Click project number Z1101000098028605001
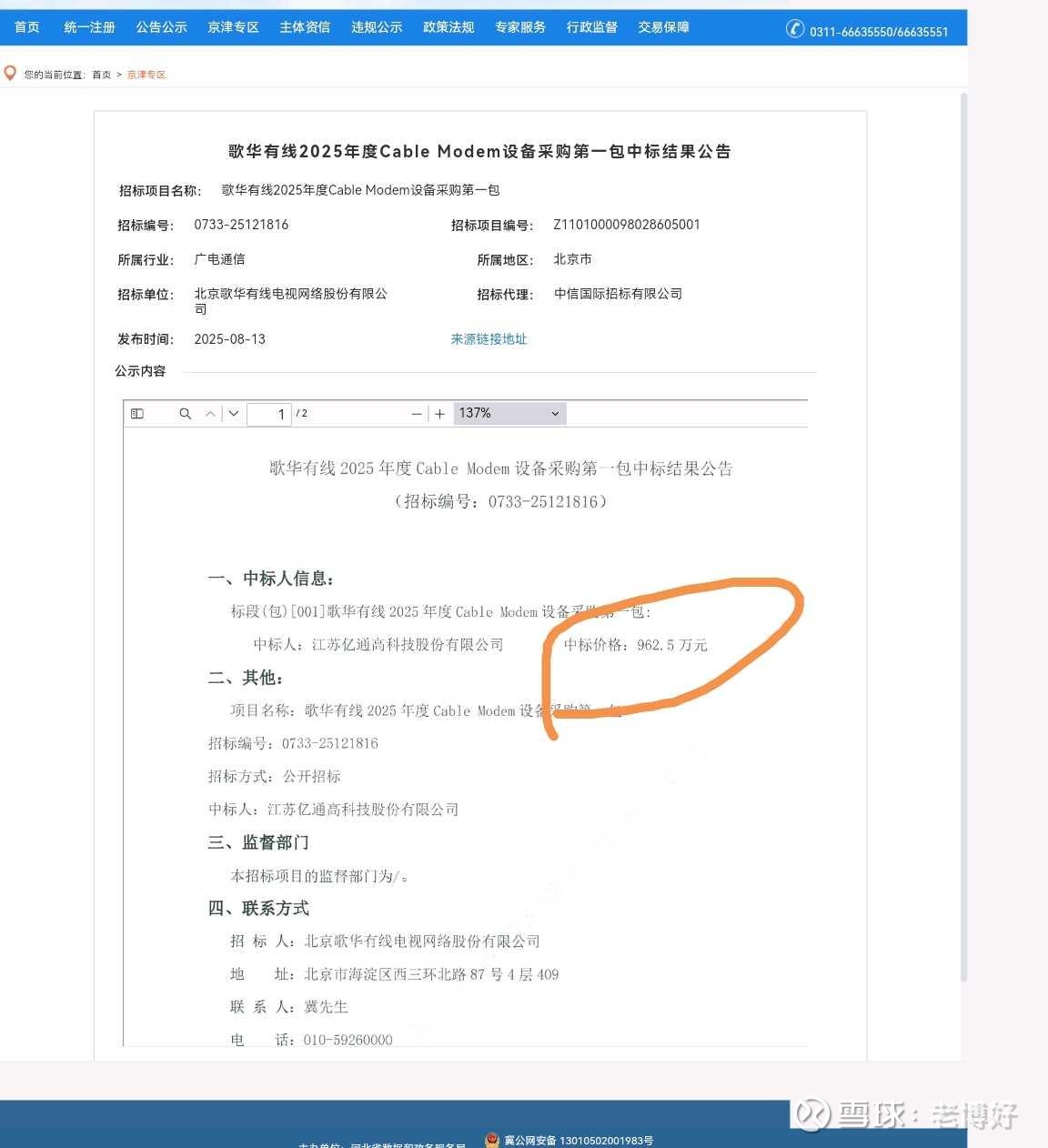Screen dimensions: 1048x1148 [627, 225]
